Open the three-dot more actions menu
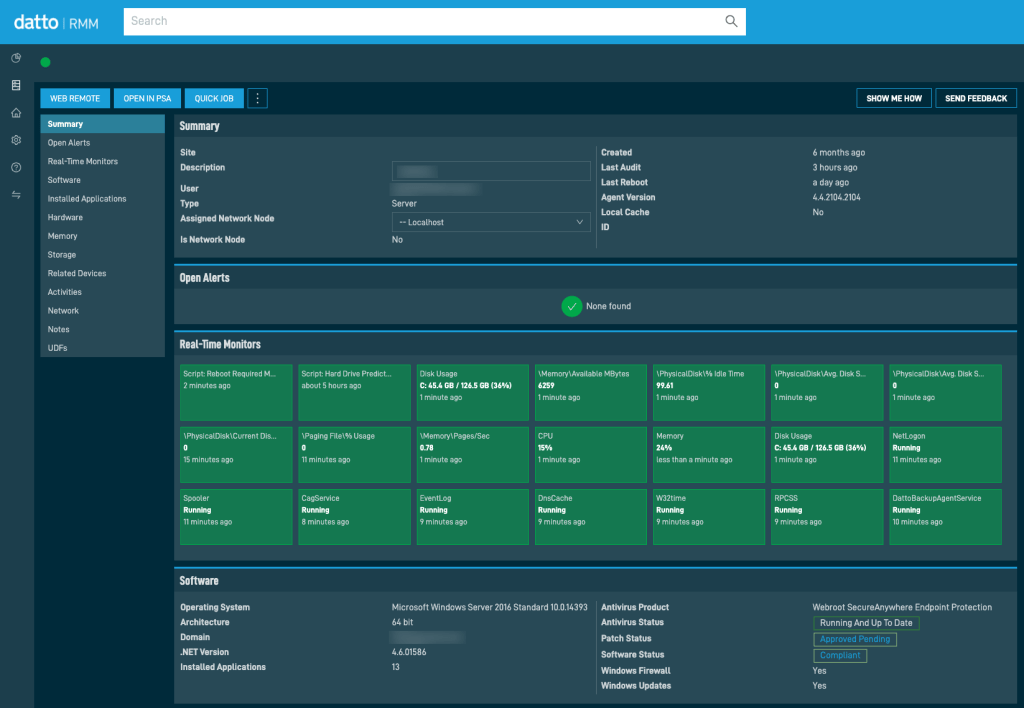 pyautogui.click(x=257, y=98)
